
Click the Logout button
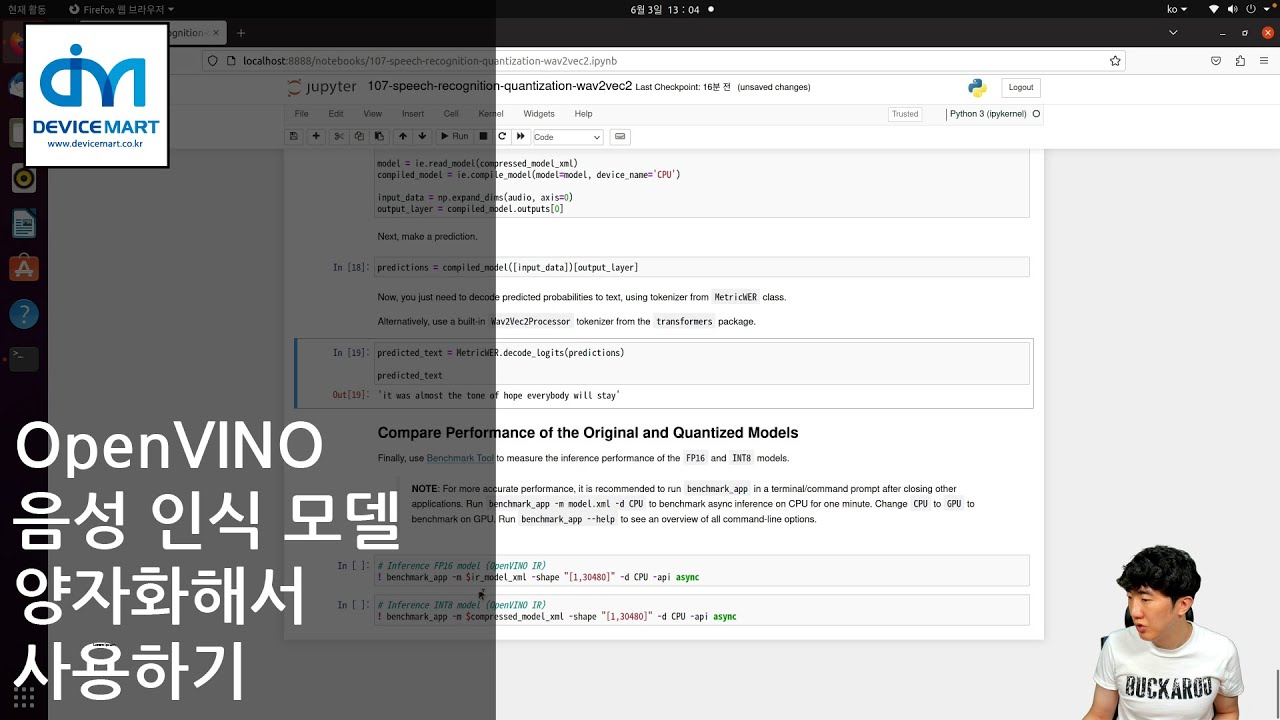click(x=1021, y=87)
